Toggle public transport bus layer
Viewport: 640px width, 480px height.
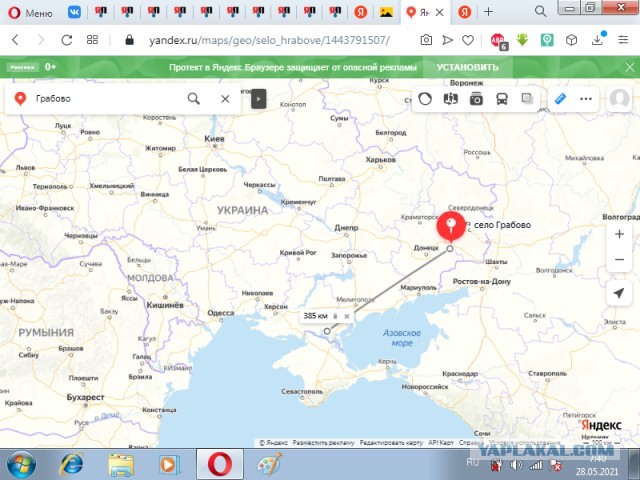[x=502, y=99]
